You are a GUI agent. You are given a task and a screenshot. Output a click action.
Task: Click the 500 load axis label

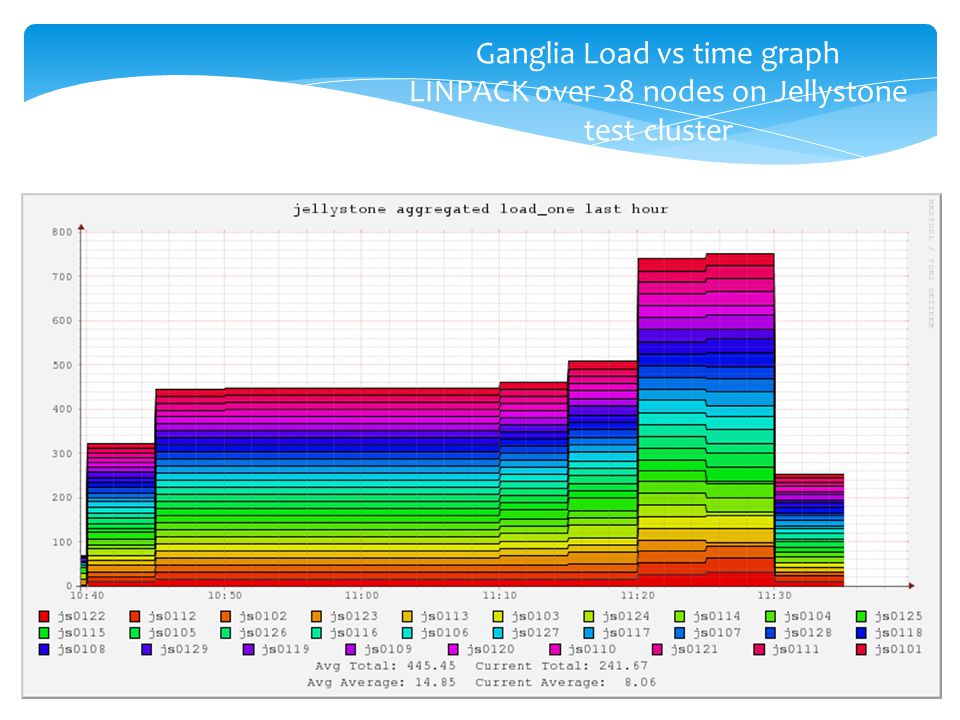pyautogui.click(x=62, y=365)
